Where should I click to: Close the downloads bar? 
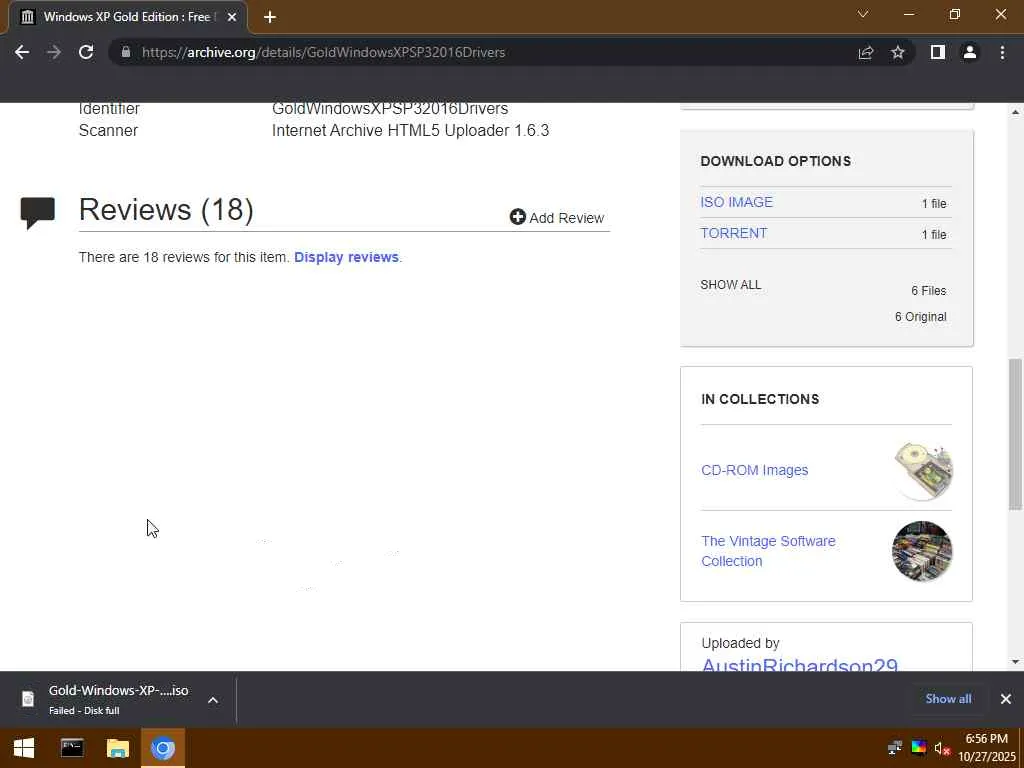[1006, 699]
